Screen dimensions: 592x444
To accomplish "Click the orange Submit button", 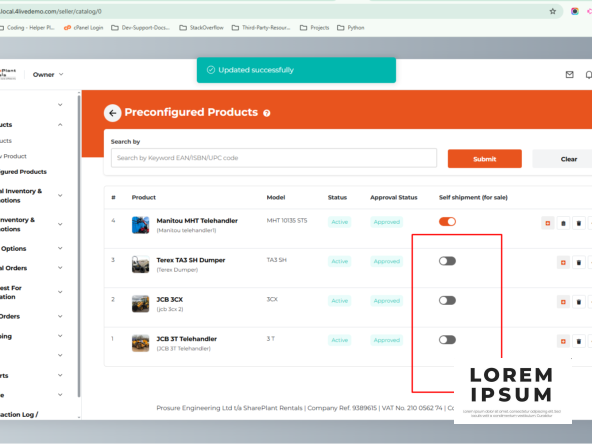I will (x=485, y=159).
